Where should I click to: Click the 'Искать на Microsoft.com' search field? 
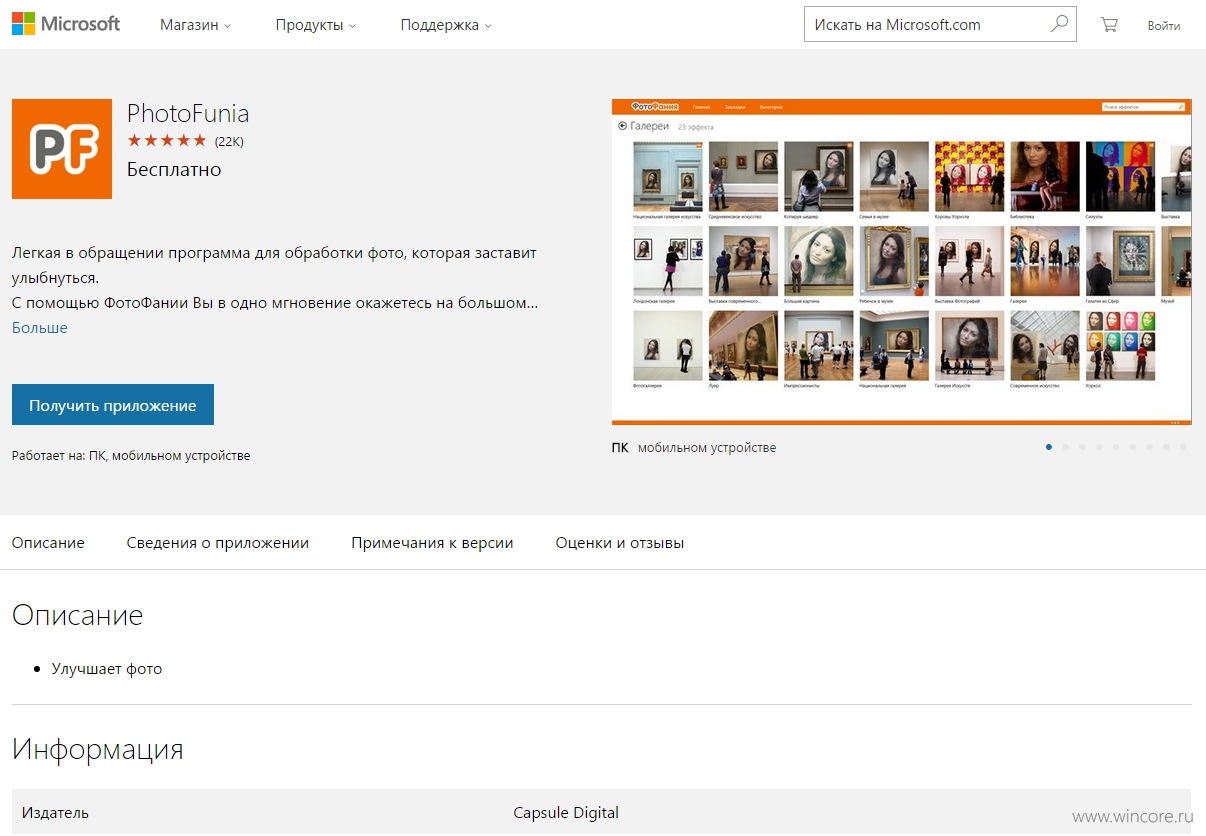(940, 24)
